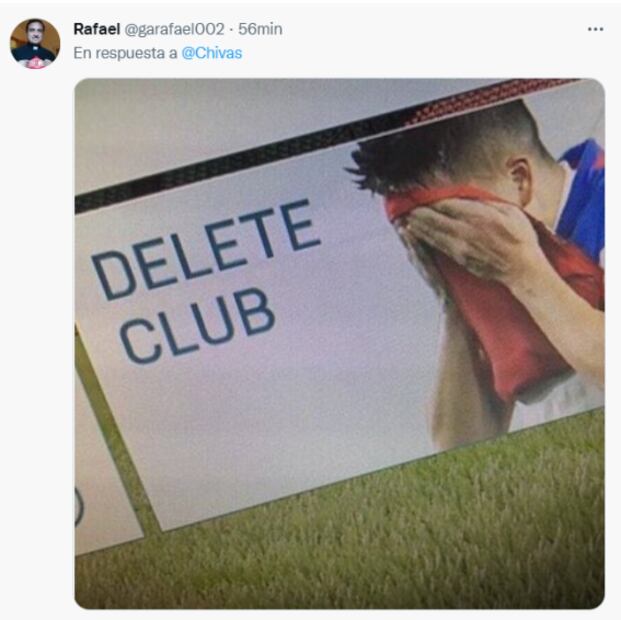Click the player's ear in the photo

(521, 180)
